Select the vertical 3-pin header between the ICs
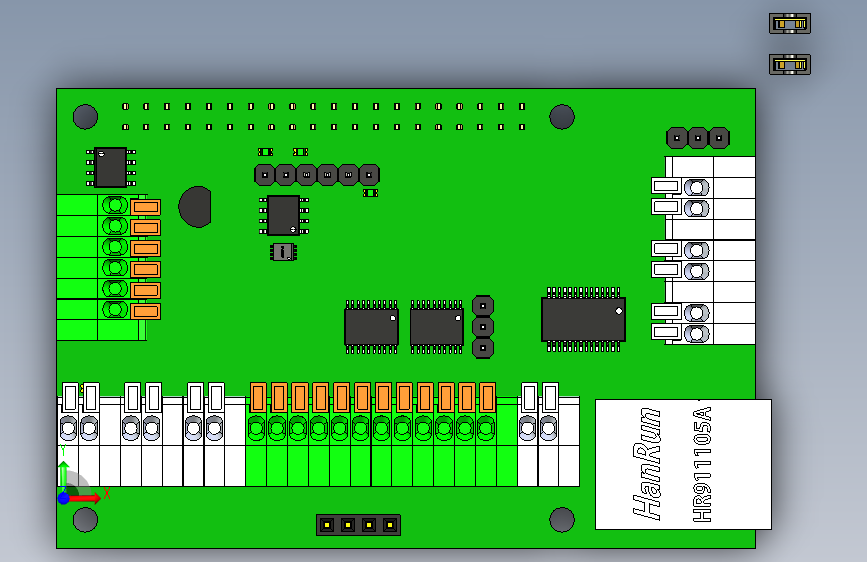 click(483, 327)
